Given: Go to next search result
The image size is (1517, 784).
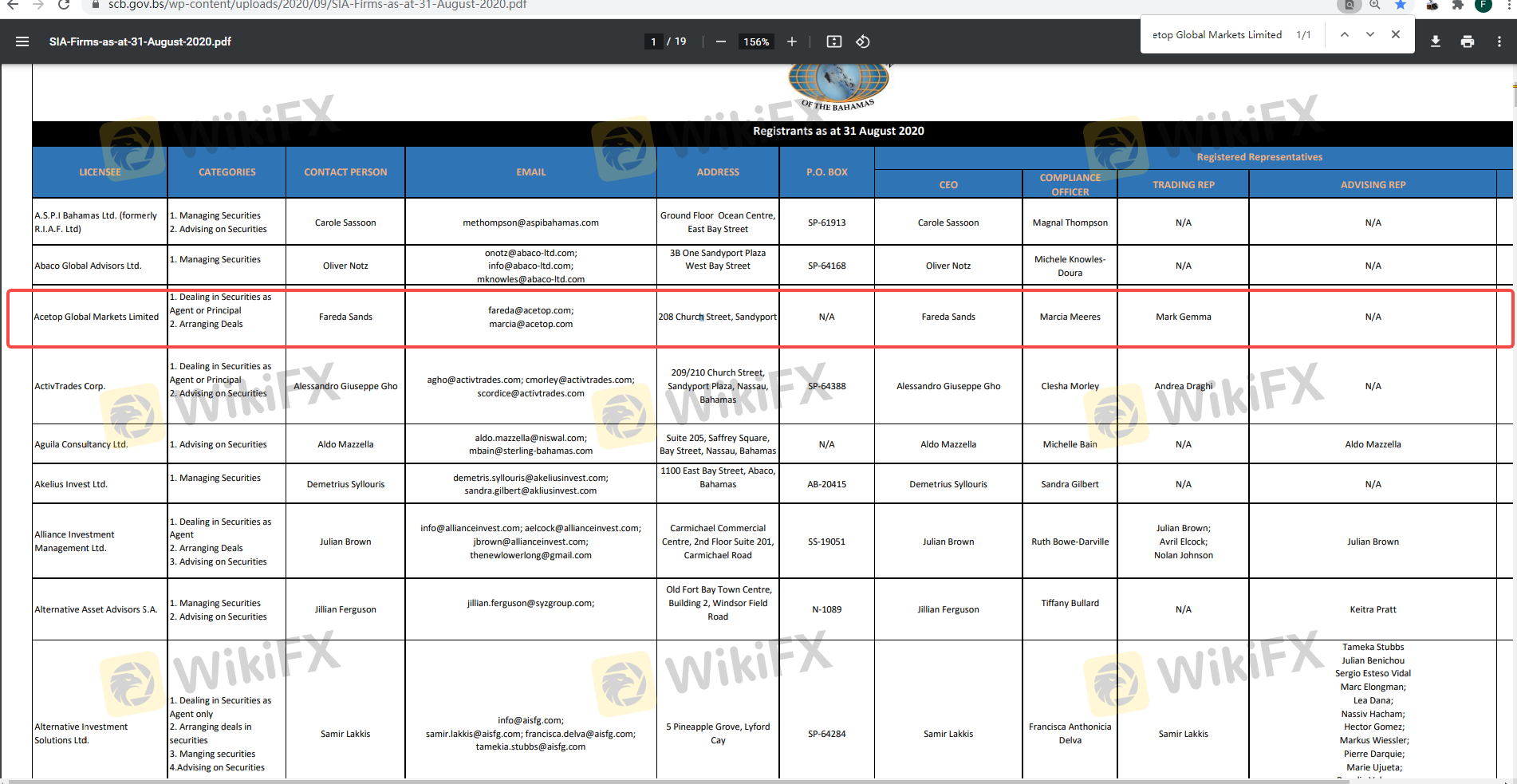Looking at the screenshot, I should tap(1369, 35).
